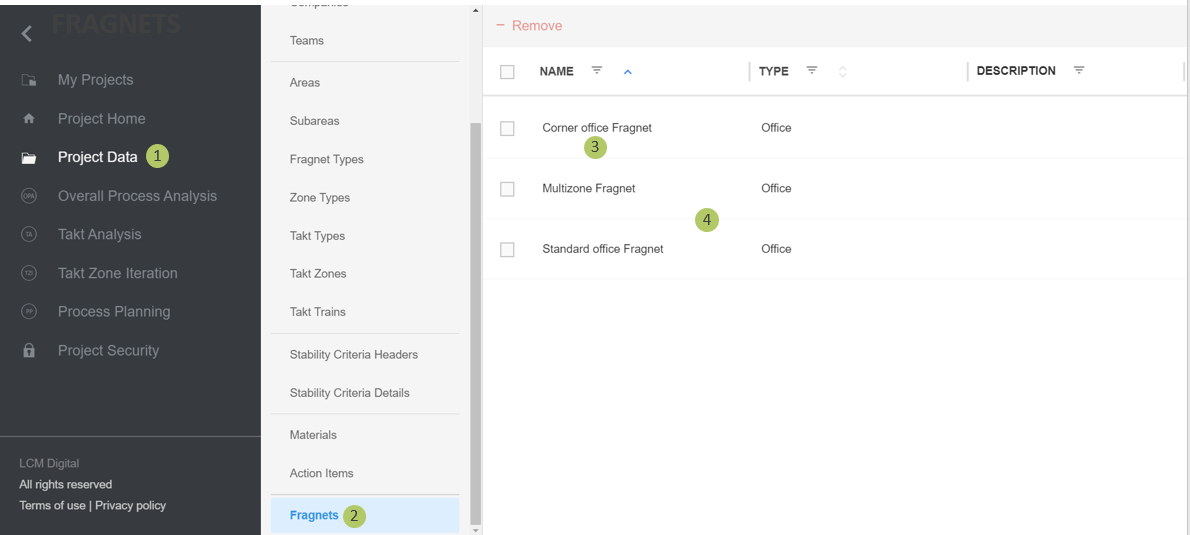
Task: Check the Corner office Fragnet checkbox
Action: click(507, 129)
